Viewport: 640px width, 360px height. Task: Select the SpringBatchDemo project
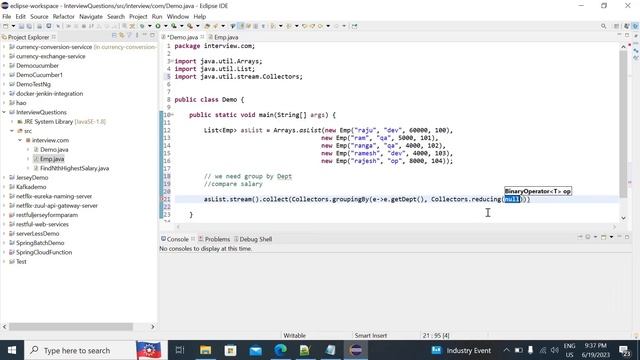point(40,243)
